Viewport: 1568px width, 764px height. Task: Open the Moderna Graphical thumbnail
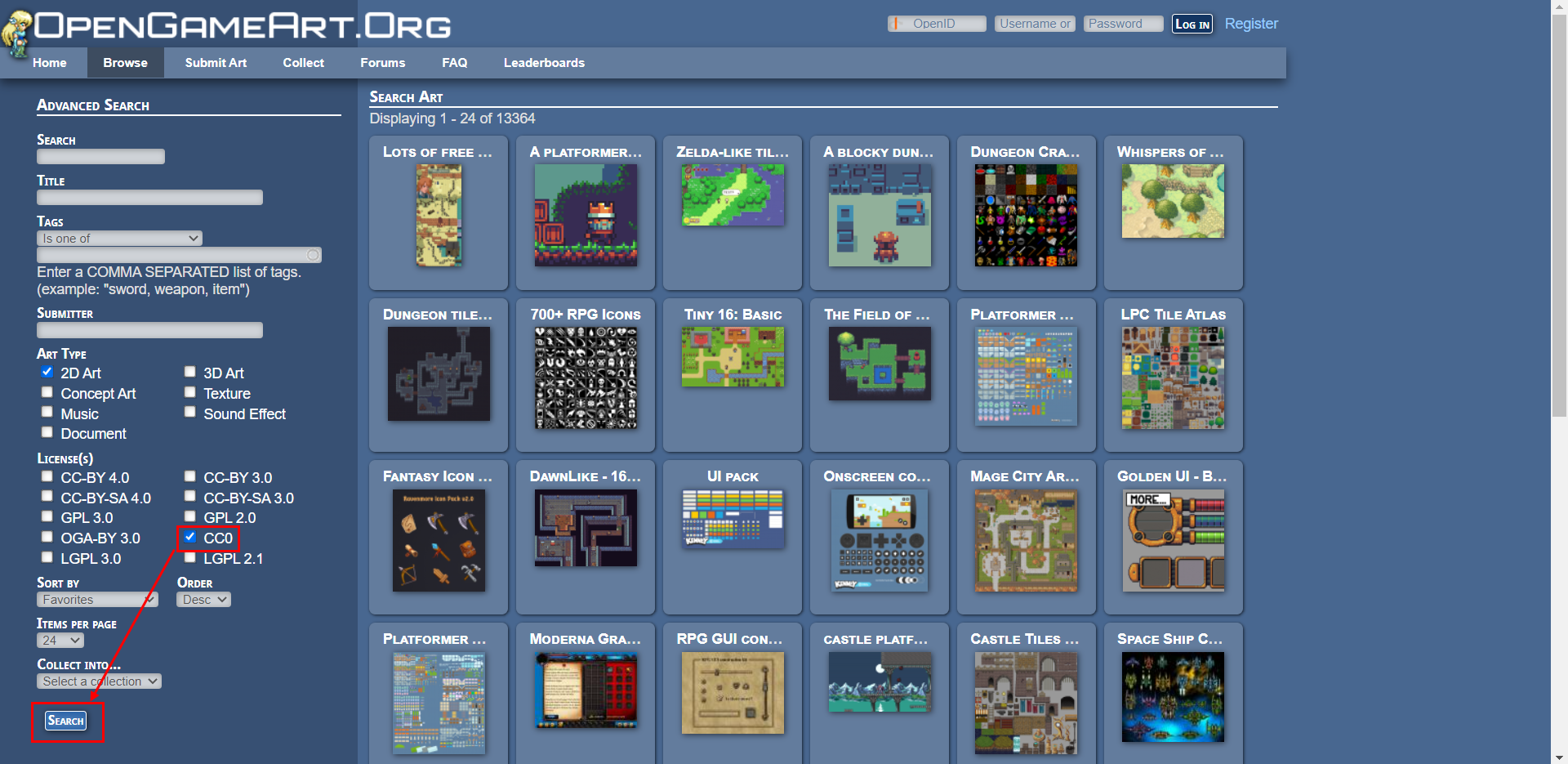(586, 690)
